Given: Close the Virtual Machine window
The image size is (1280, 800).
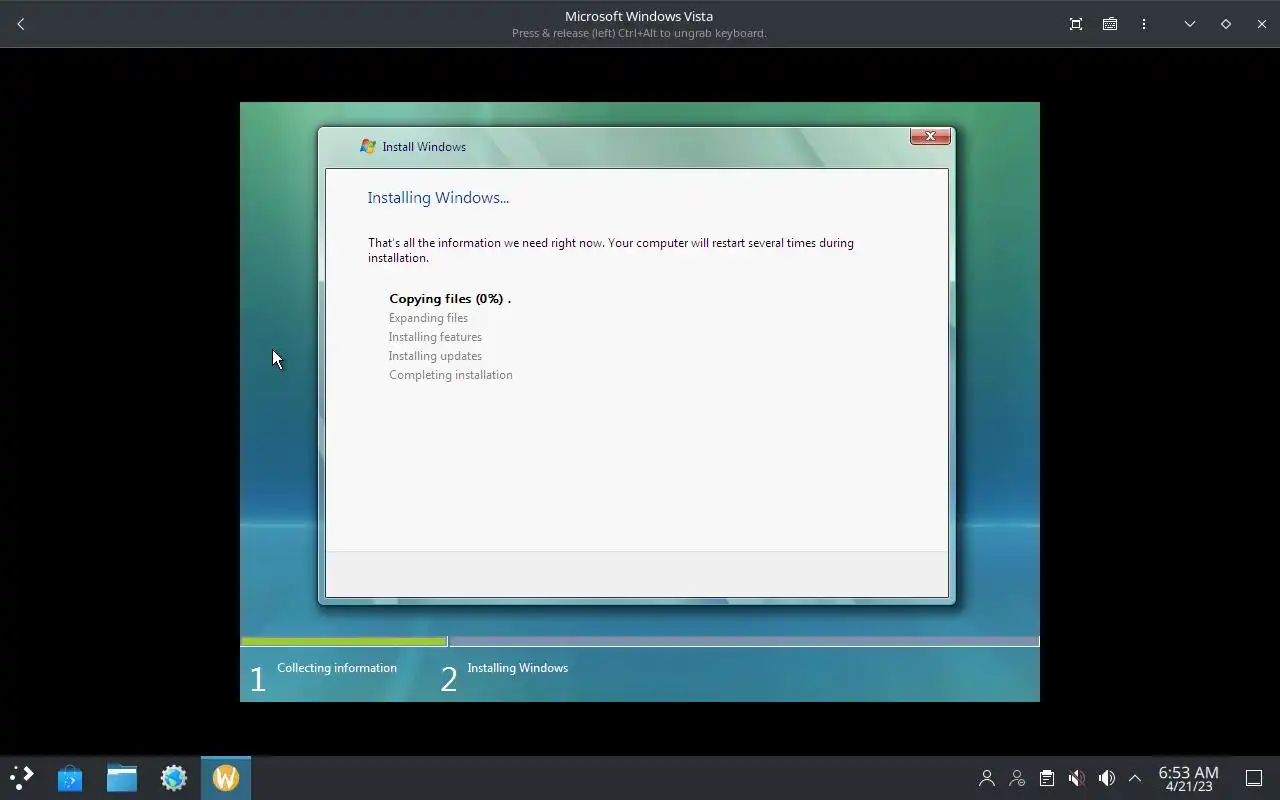Looking at the screenshot, I should click(1262, 24).
